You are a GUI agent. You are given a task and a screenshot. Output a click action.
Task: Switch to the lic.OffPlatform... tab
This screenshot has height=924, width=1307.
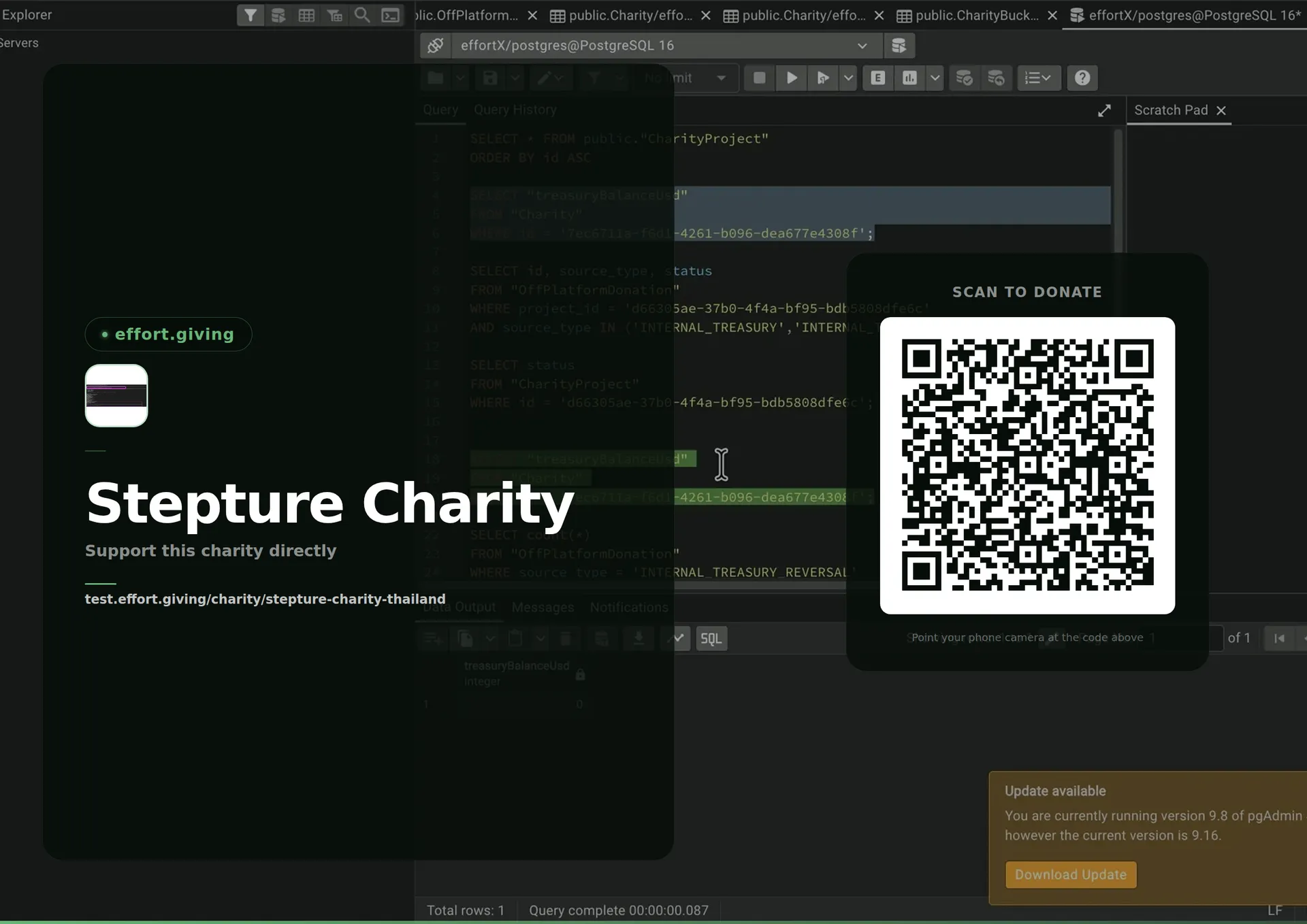point(467,15)
